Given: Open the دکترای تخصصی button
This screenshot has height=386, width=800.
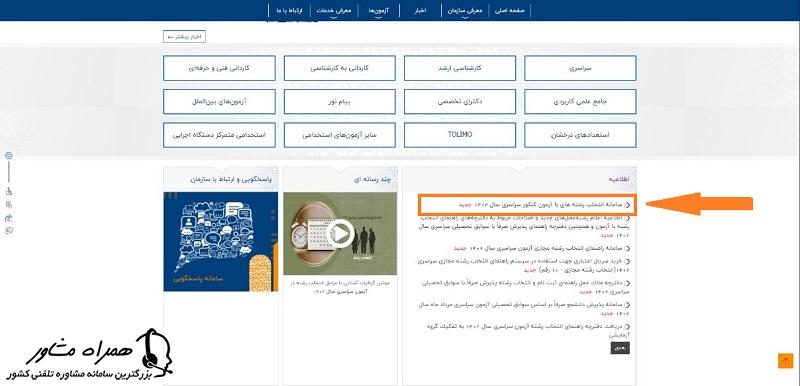Looking at the screenshot, I should (x=460, y=101).
